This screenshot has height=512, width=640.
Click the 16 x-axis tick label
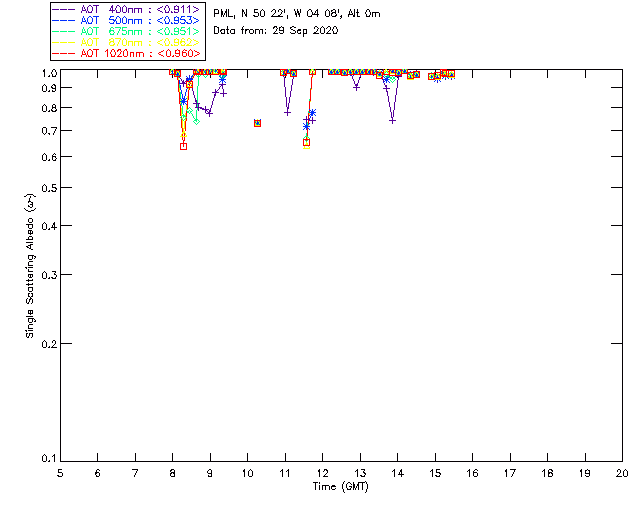pos(472,473)
